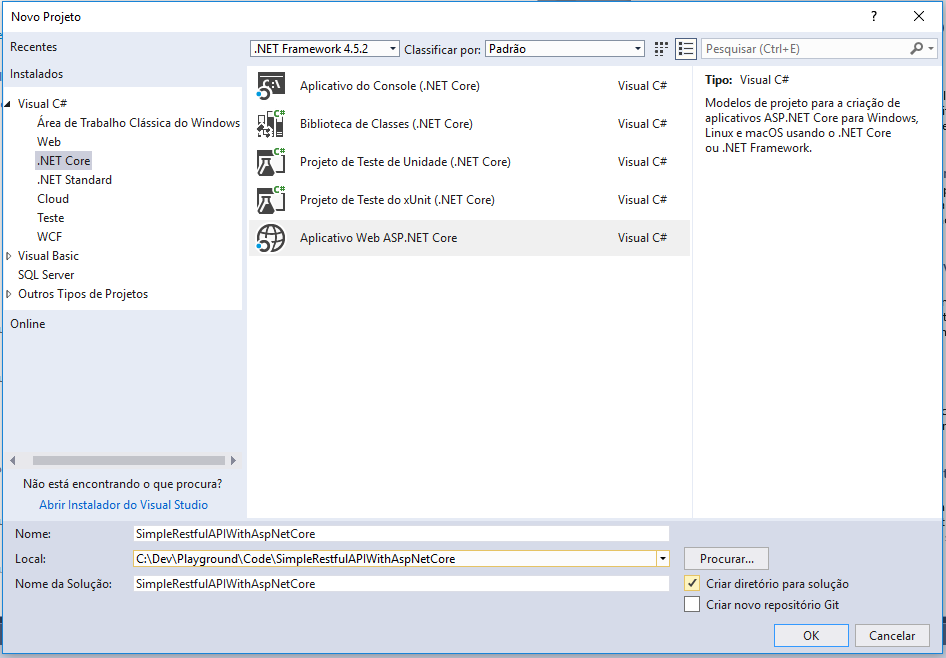Select Web under Visual C#
The image size is (946, 658).
[49, 142]
